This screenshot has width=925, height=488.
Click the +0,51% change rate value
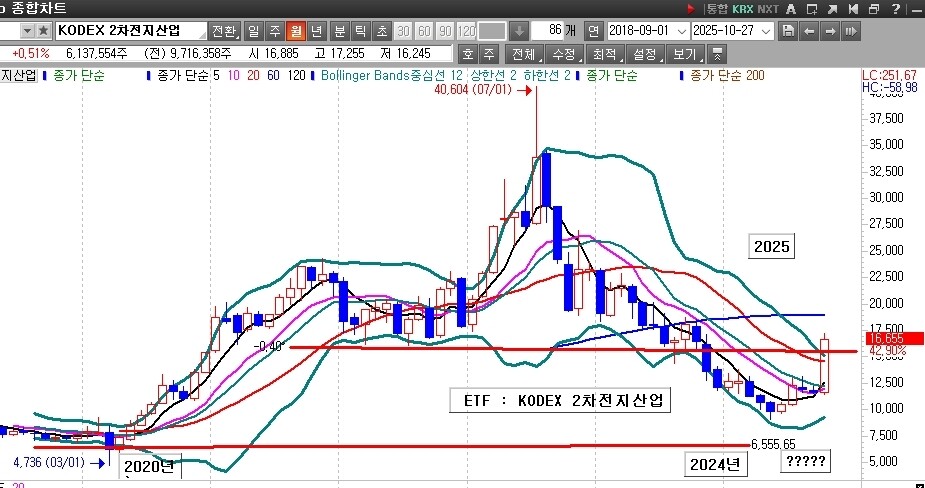tap(30, 54)
